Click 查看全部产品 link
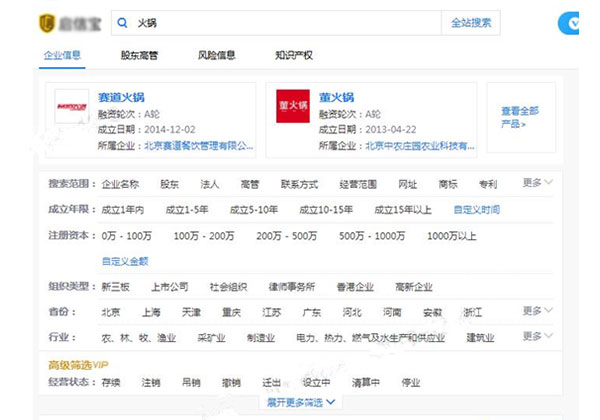The height and width of the screenshot is (420, 600). tap(520, 117)
